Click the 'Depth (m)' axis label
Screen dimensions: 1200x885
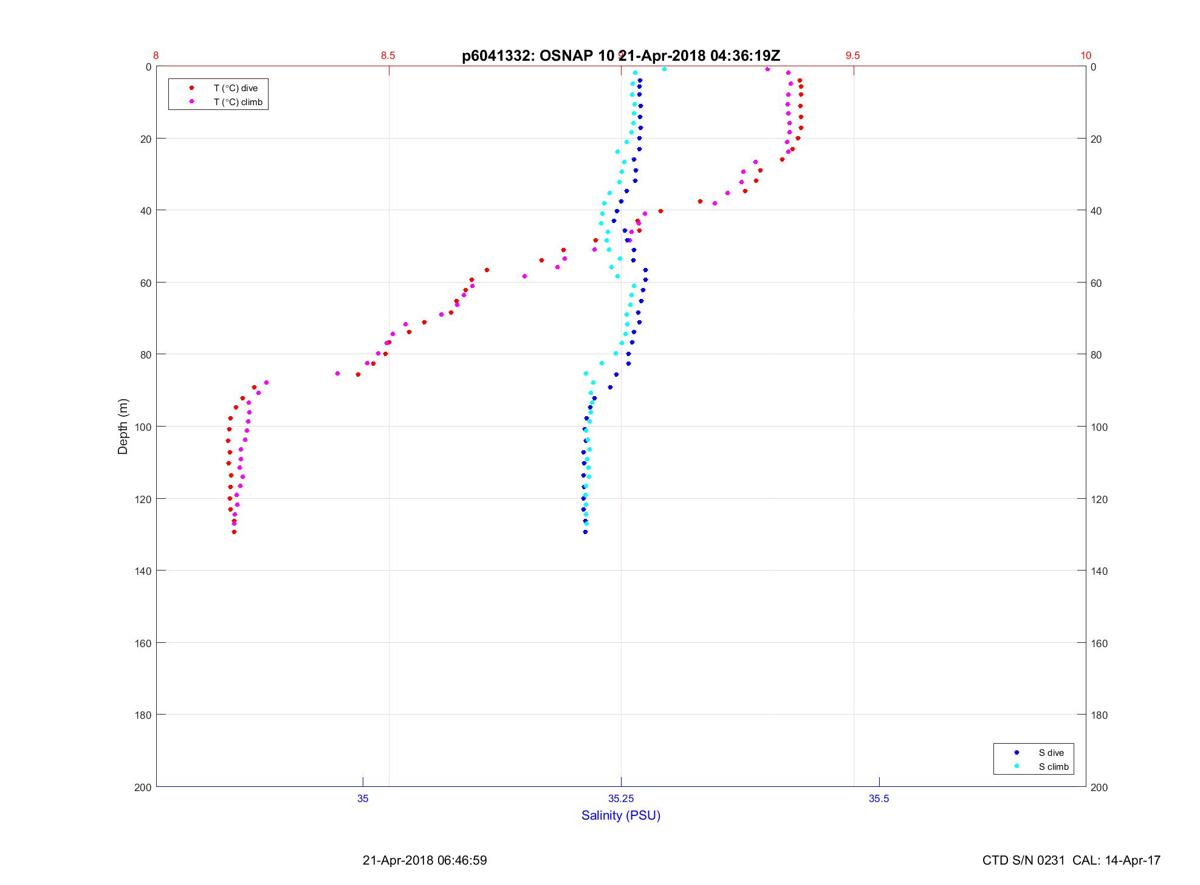tap(124, 427)
